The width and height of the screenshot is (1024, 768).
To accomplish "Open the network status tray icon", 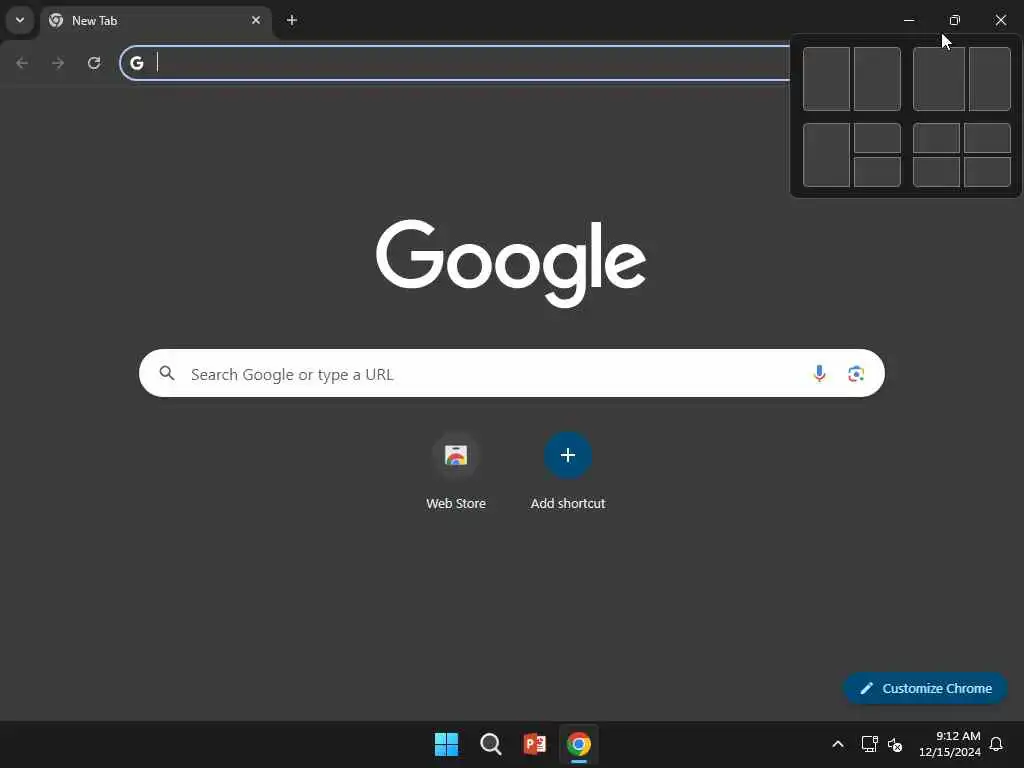I will (x=869, y=744).
